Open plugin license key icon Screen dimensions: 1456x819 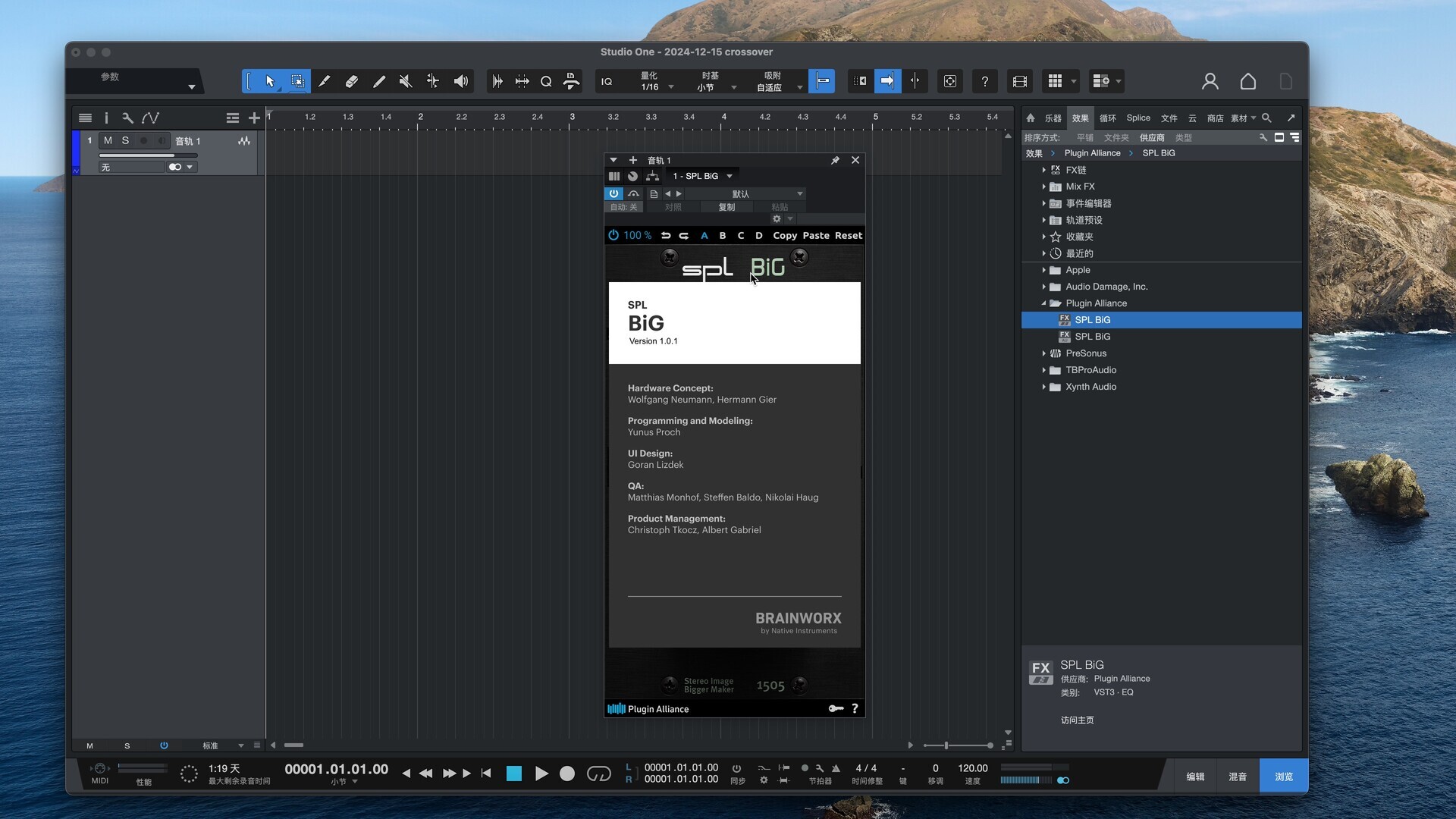(836, 709)
